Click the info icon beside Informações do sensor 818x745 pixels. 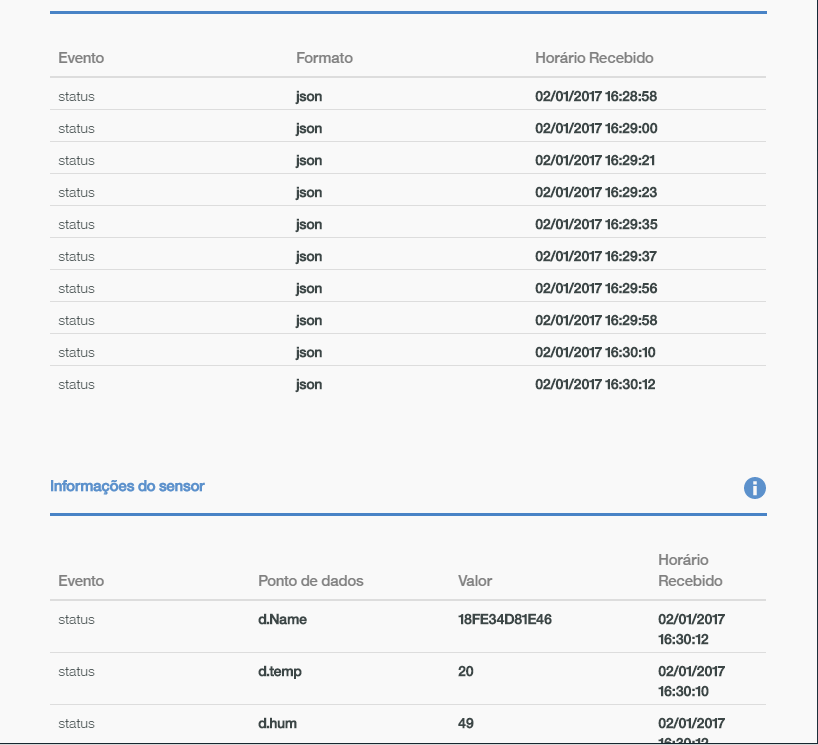(754, 488)
